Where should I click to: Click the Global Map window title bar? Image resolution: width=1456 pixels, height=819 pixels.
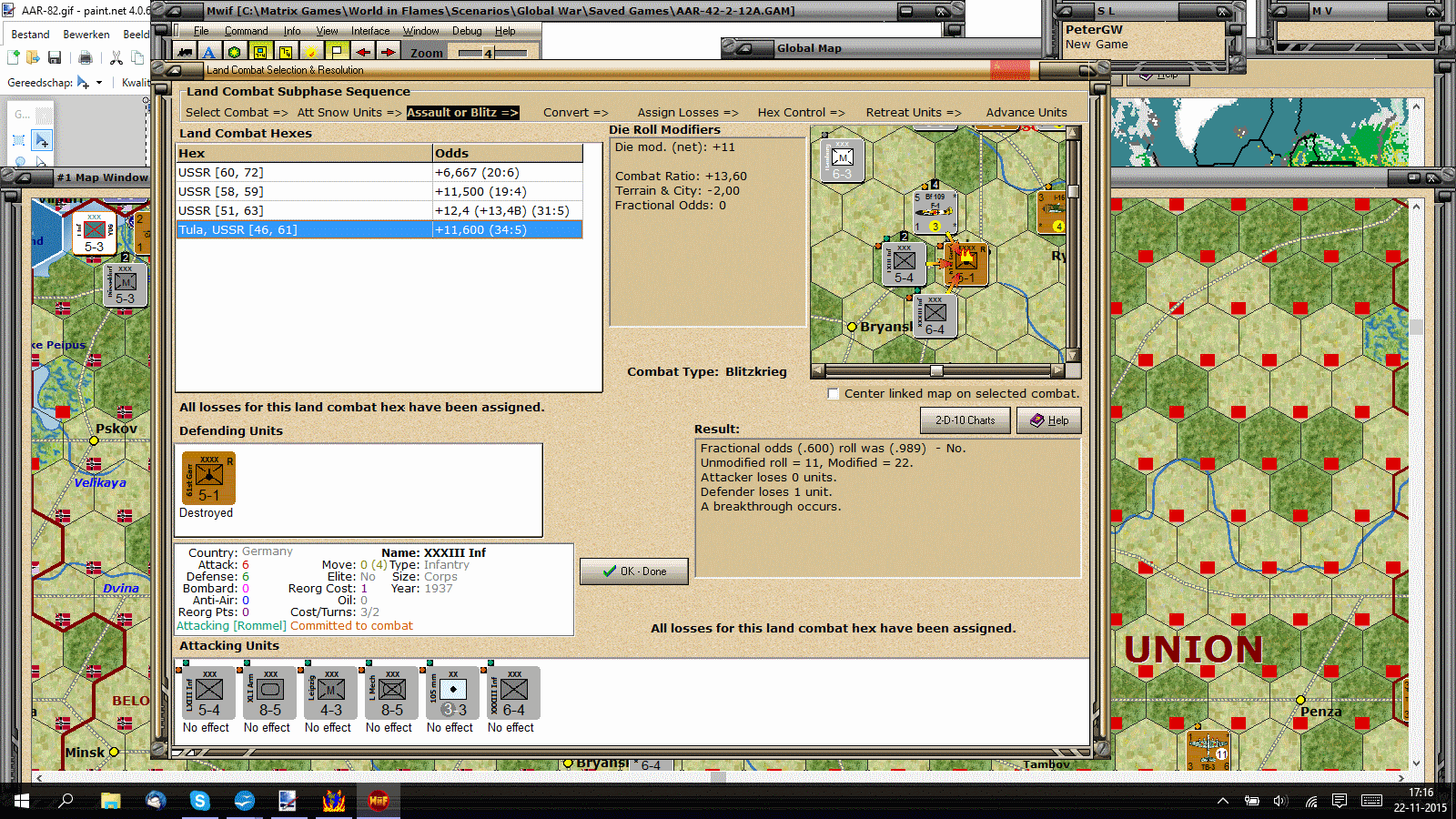point(881,48)
